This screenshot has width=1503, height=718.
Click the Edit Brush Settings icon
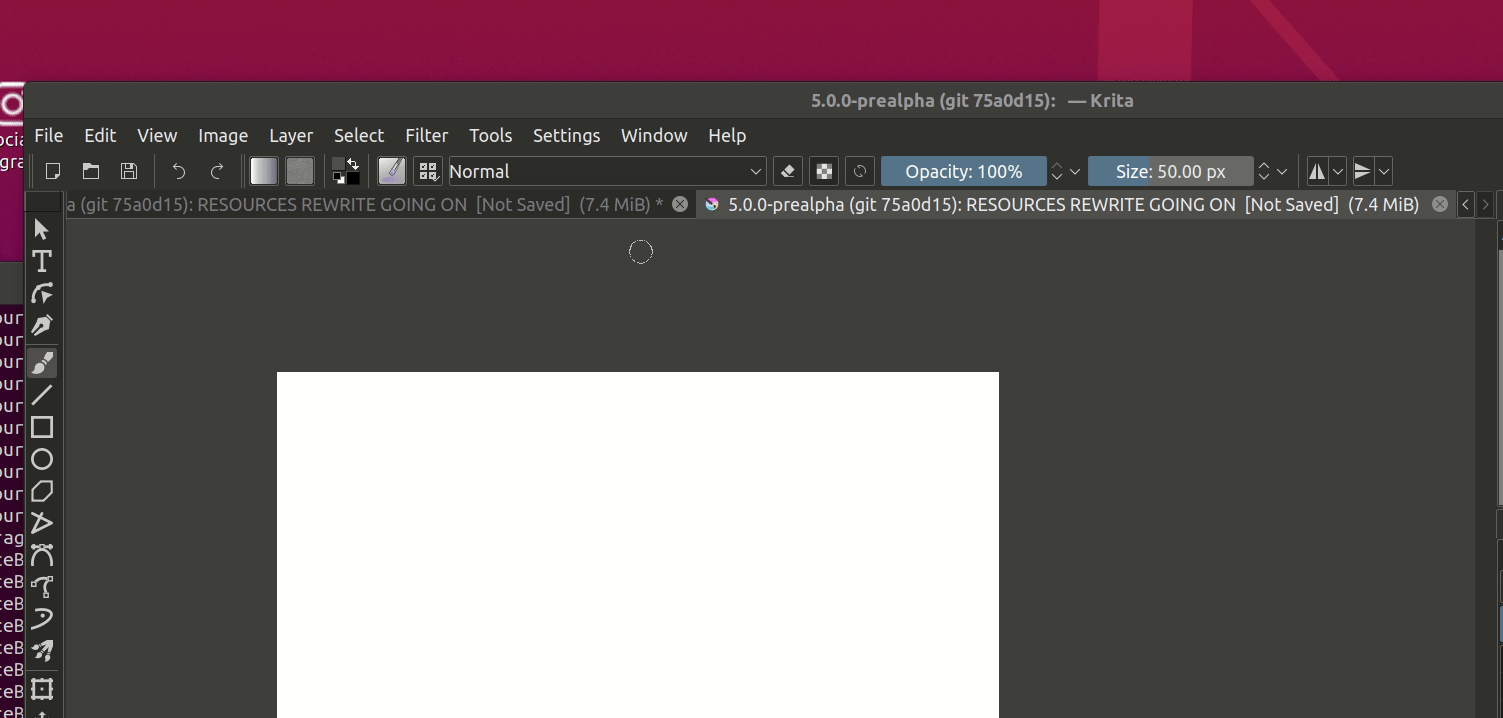(x=391, y=171)
